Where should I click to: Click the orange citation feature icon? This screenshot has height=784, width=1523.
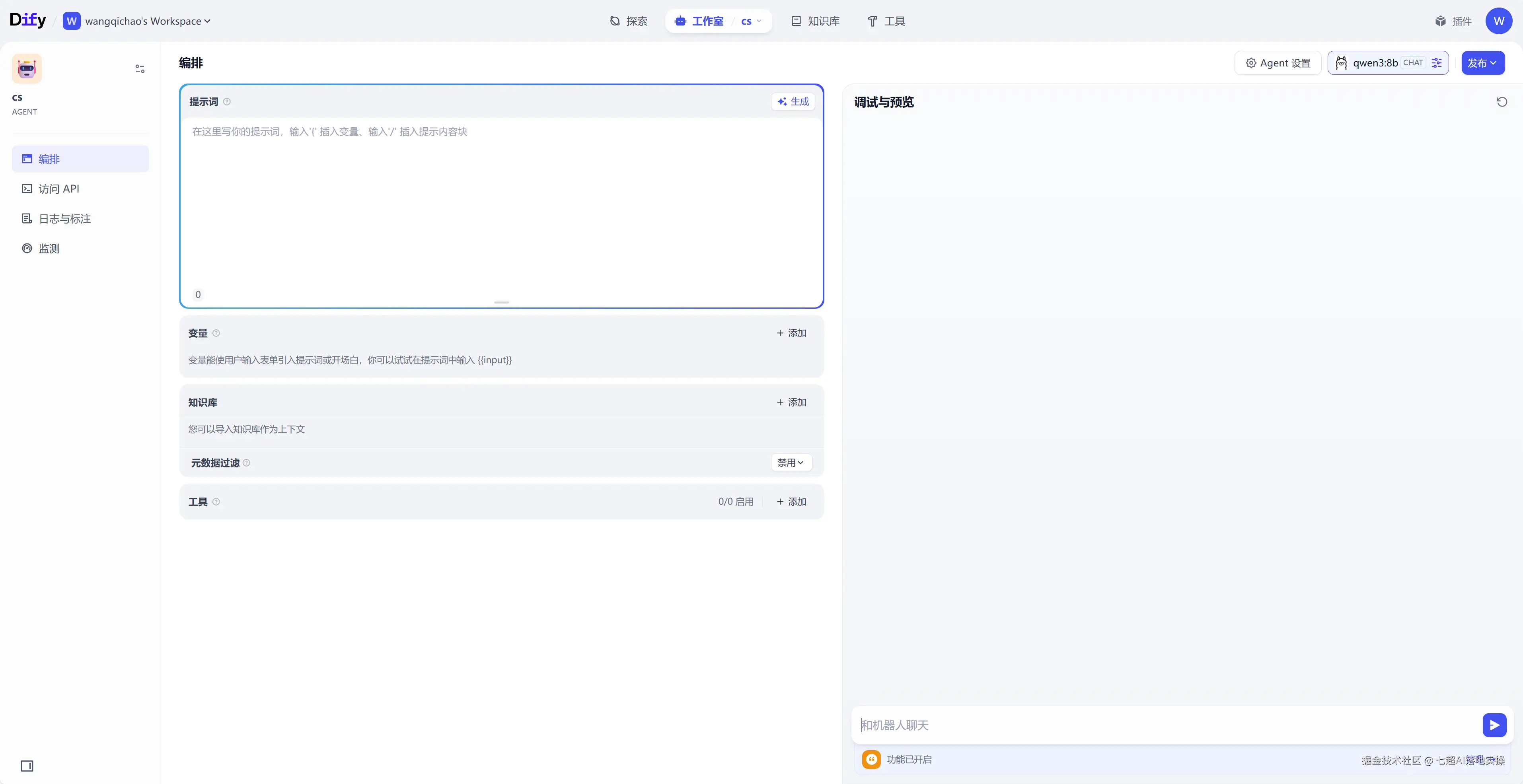click(x=871, y=759)
